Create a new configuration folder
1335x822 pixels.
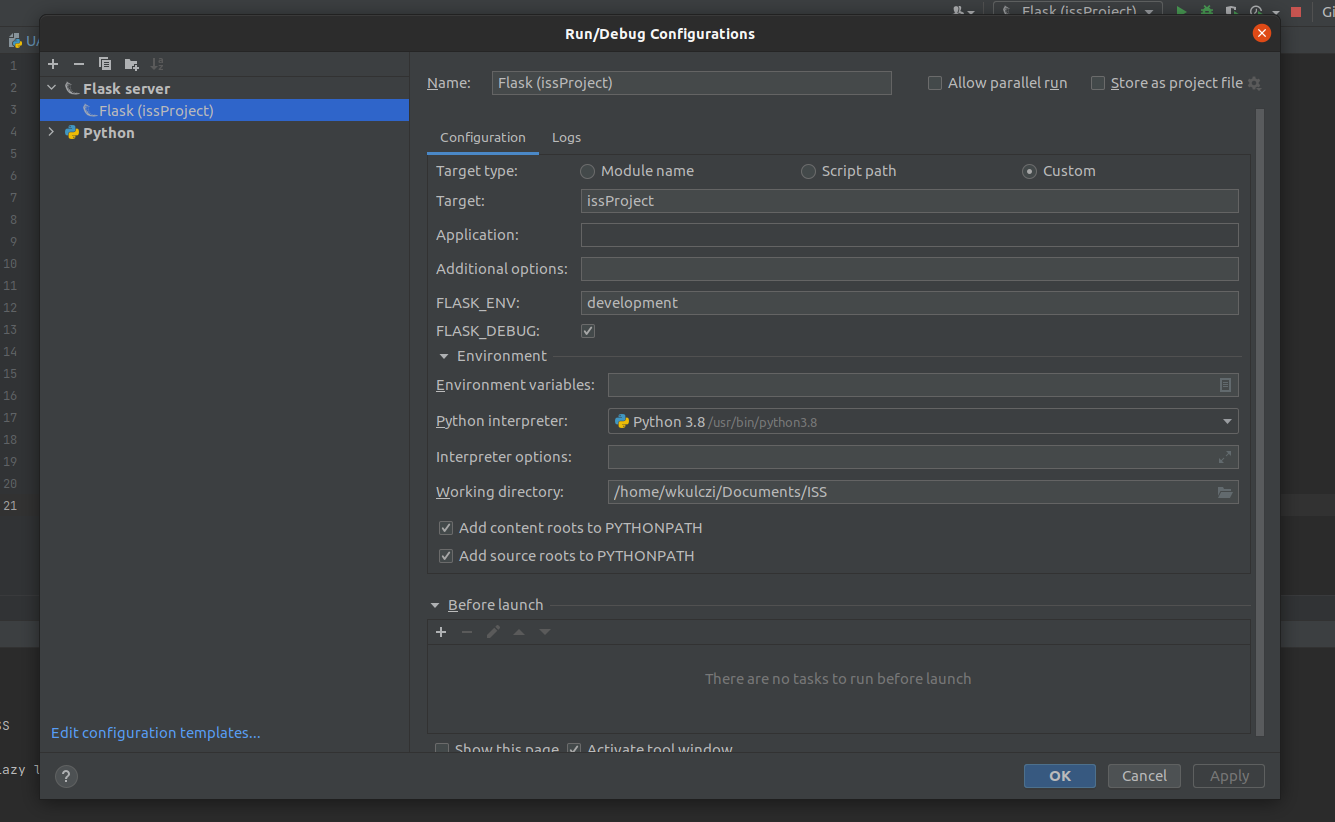point(131,64)
